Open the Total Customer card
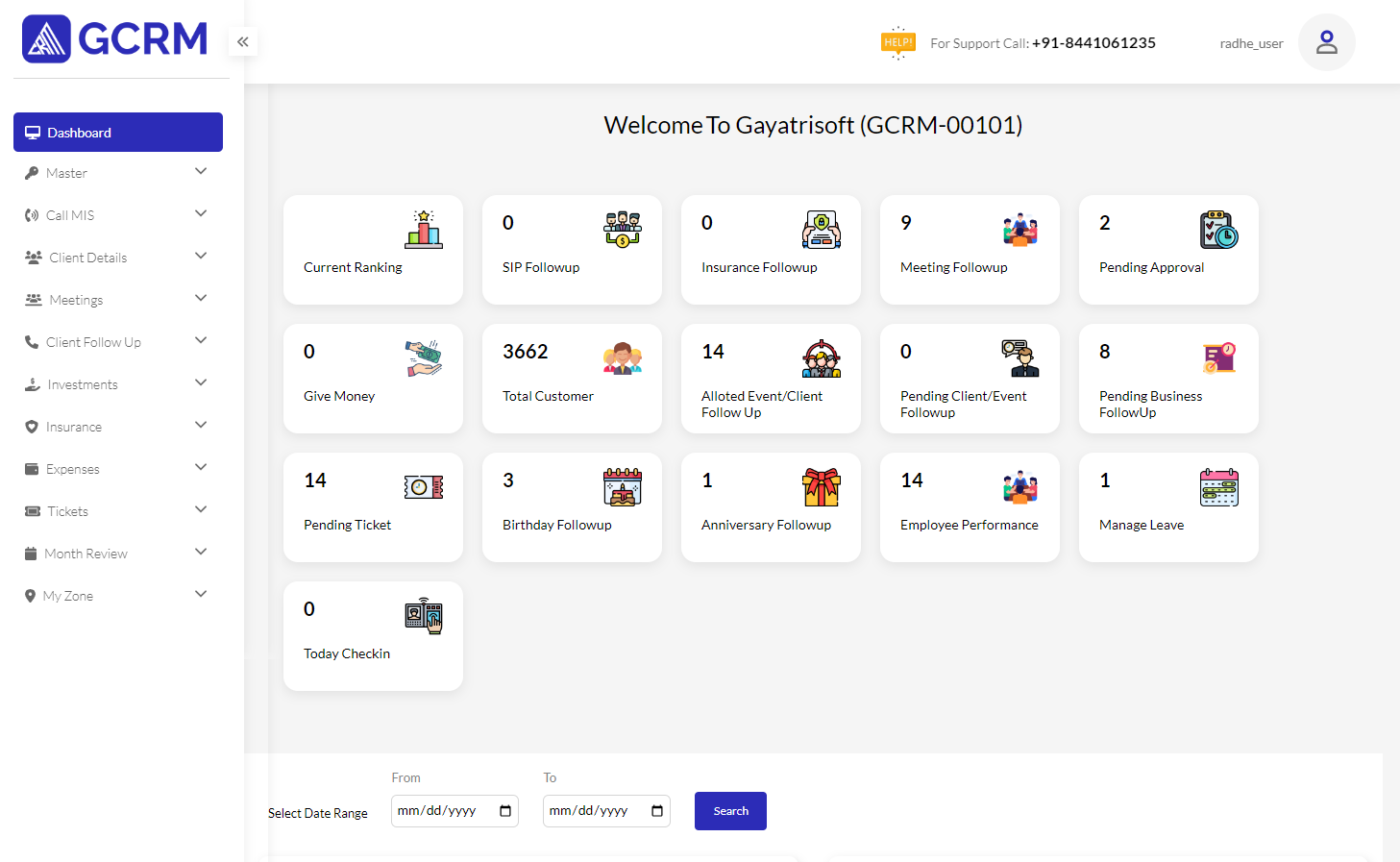Image resolution: width=1400 pixels, height=862 pixels. pos(572,378)
